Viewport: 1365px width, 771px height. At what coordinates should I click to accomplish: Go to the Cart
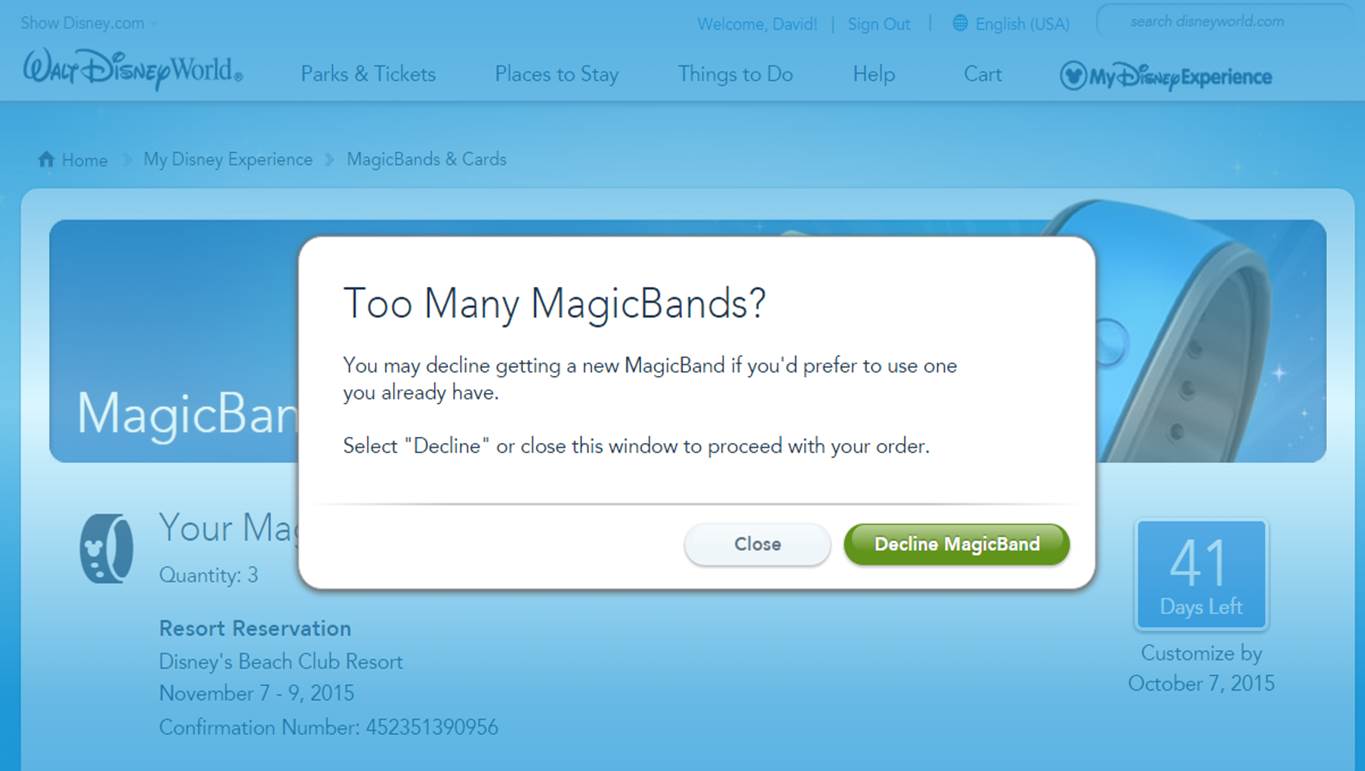983,74
